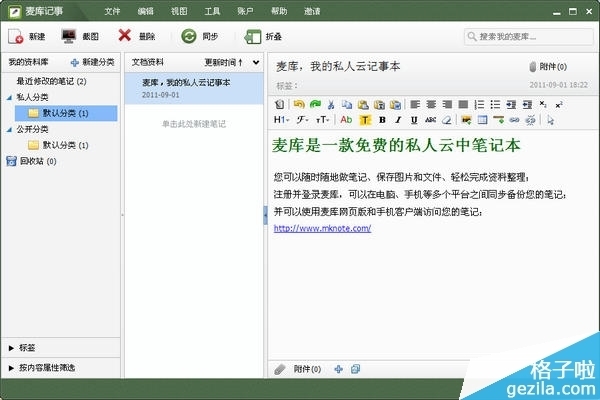This screenshot has height=400, width=600.
Task: Click the Numbered list icon
Action: (x=479, y=104)
